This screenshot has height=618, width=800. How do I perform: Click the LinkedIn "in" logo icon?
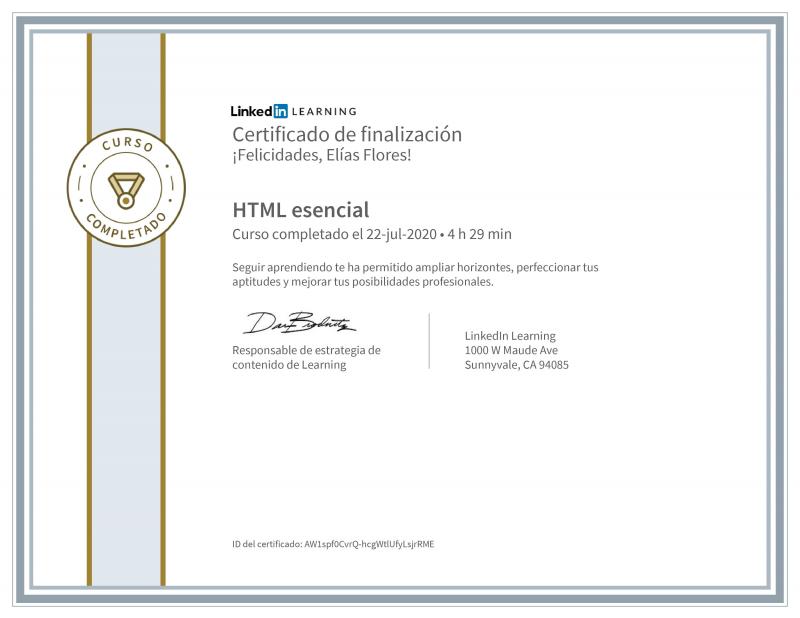(x=280, y=111)
